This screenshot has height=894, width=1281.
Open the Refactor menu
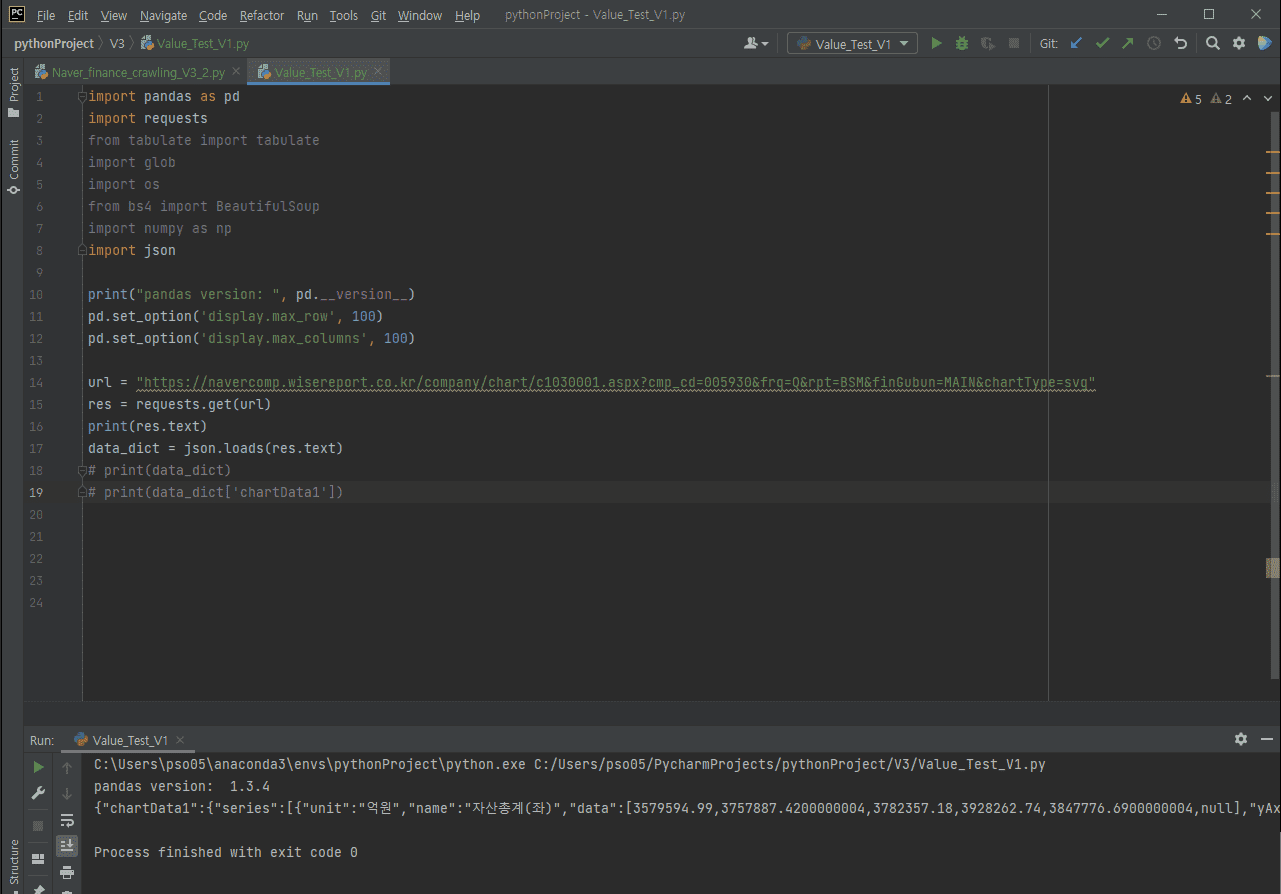pyautogui.click(x=262, y=15)
